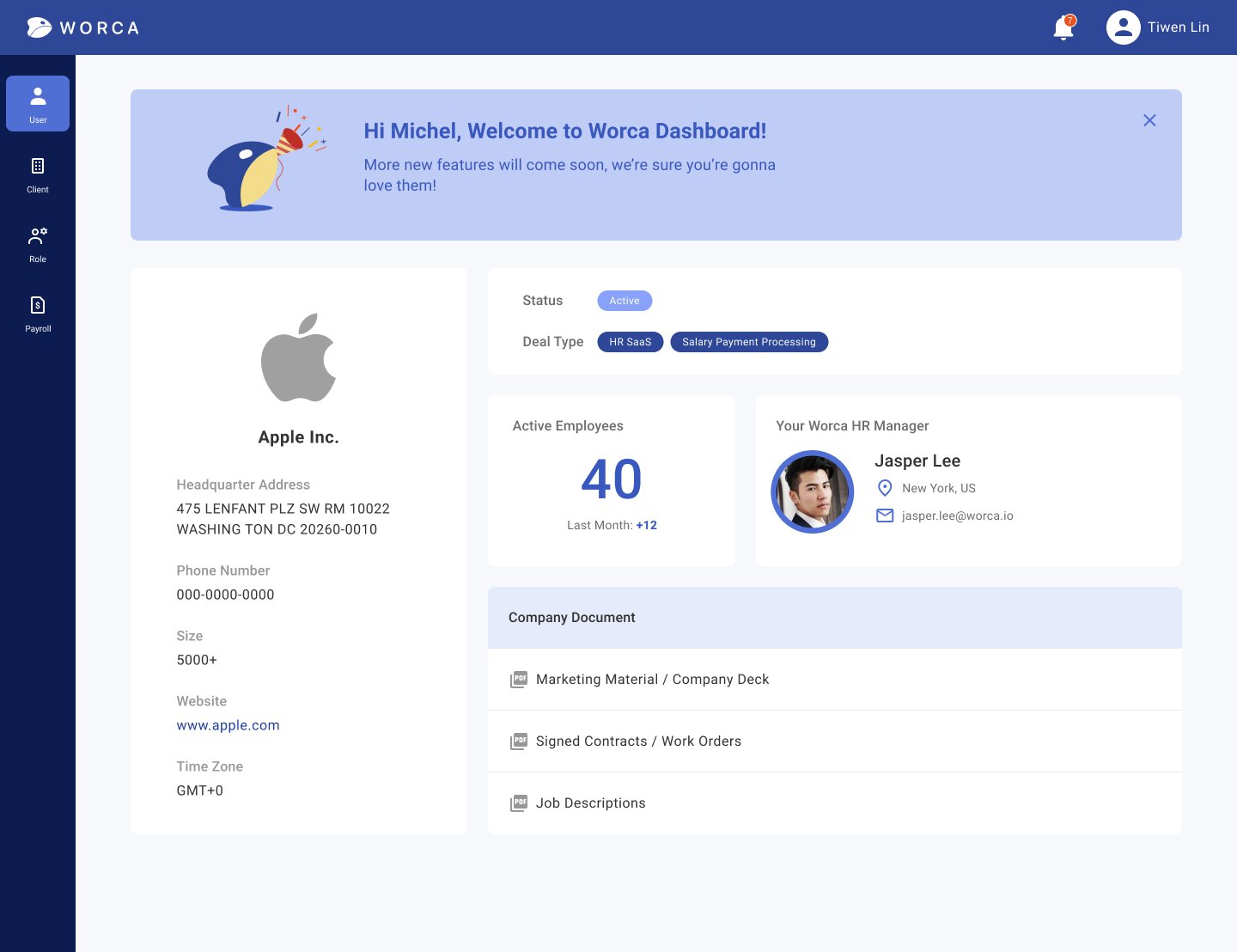Click the phone number 000-0000-0000
Screen dimensions: 1237x952
(x=226, y=595)
